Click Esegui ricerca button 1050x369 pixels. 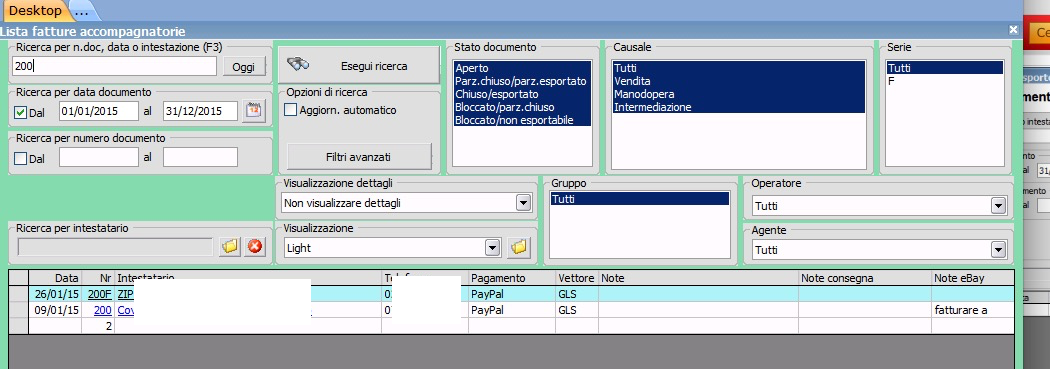point(358,66)
